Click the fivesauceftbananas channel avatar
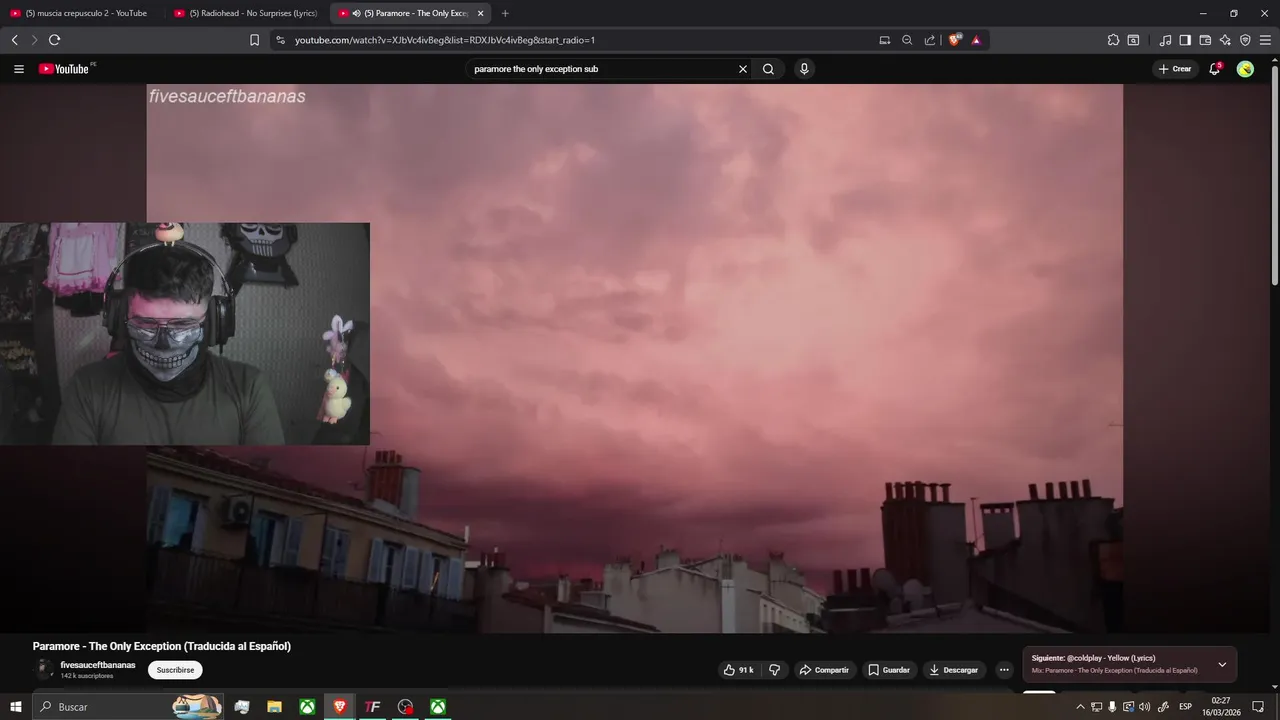Screen dimensions: 1280x720 click(43, 670)
